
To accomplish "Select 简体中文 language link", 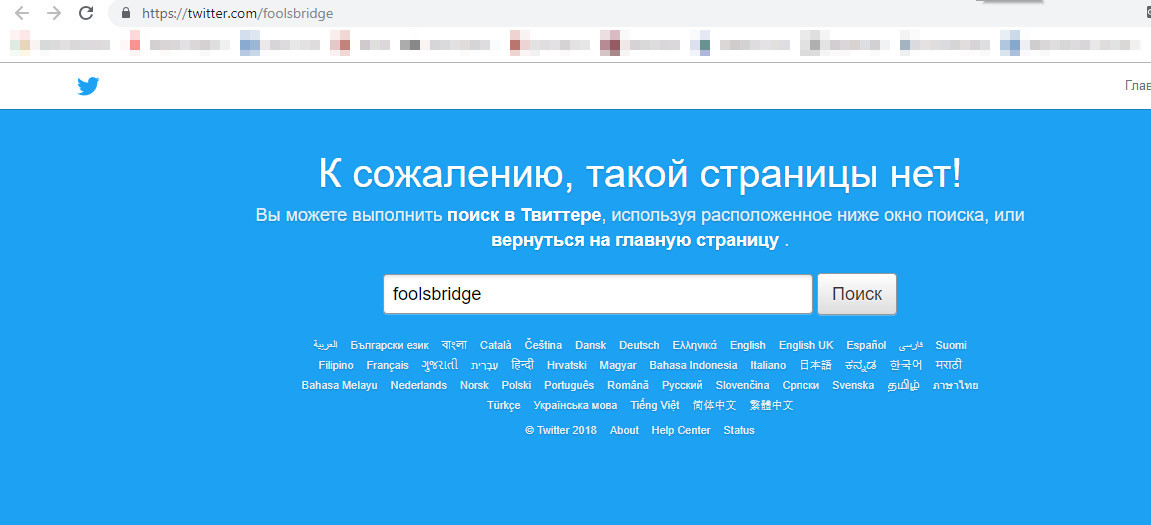I will coord(714,405).
